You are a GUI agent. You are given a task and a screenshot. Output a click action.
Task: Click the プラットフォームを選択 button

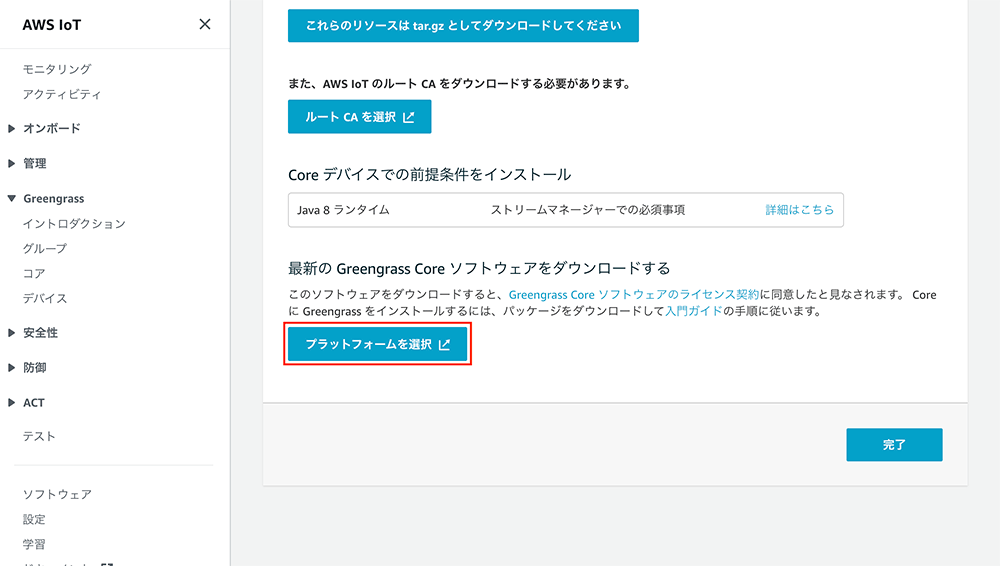point(377,344)
